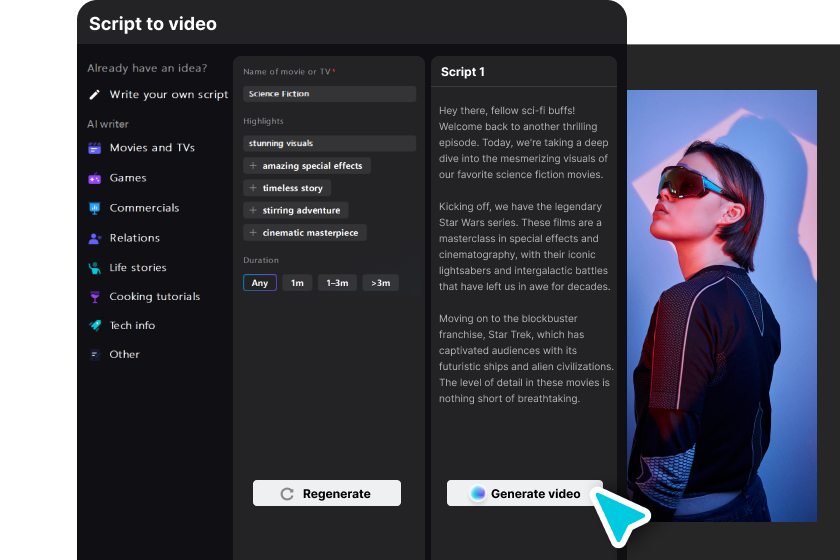840x560 pixels.
Task: Select the Any duration option
Action: click(x=260, y=282)
